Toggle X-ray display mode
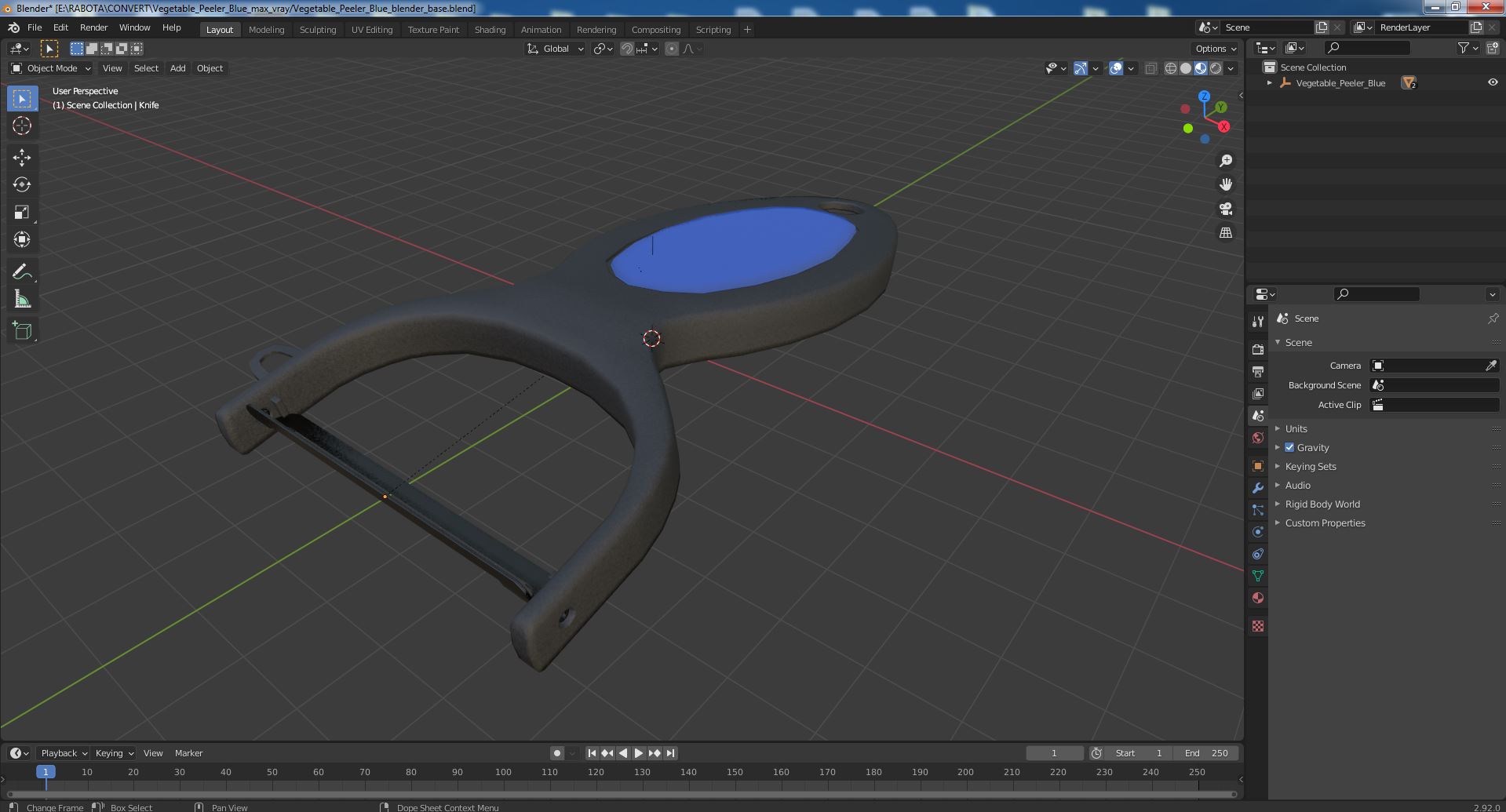The image size is (1506, 812). click(x=1150, y=68)
